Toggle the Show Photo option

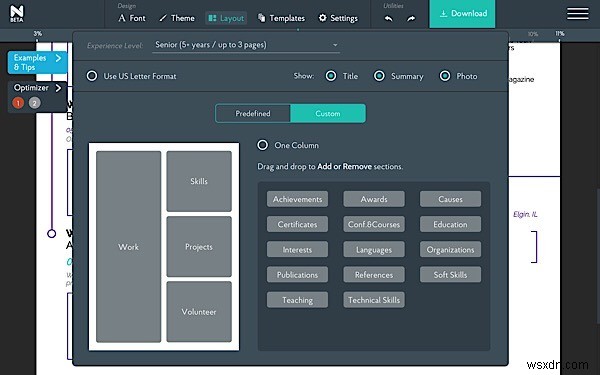(445, 76)
